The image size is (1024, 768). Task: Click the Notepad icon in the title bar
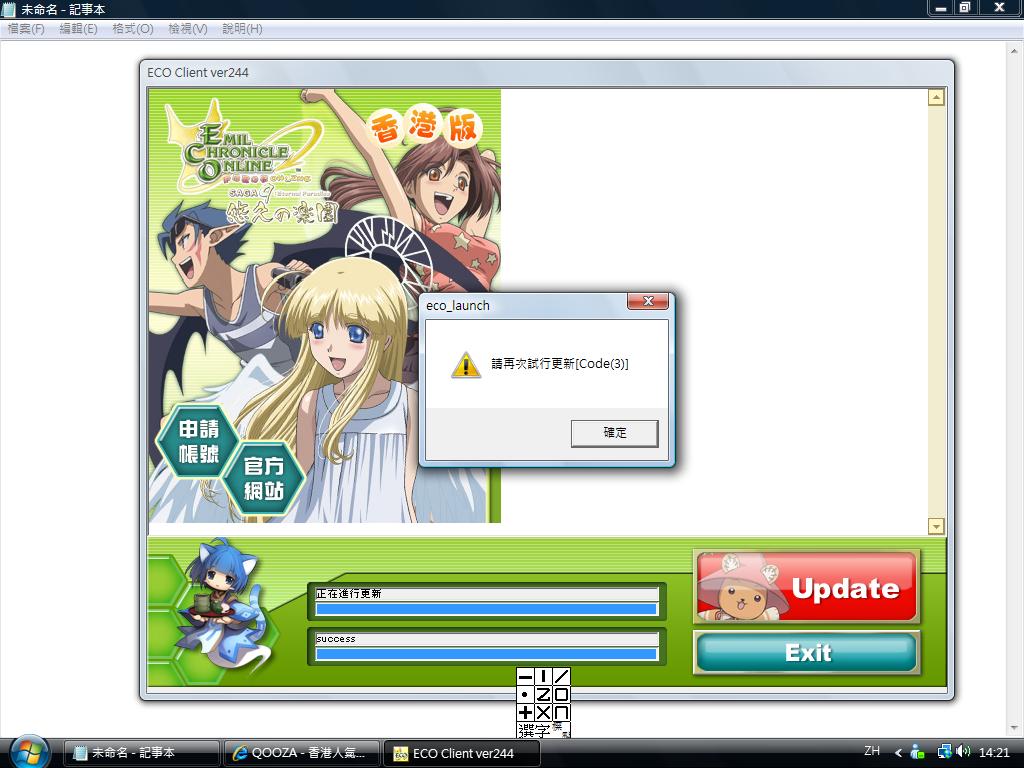click(x=8, y=9)
